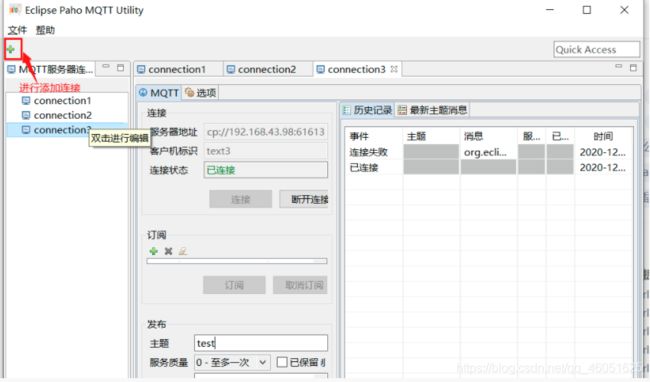Image resolution: width=650 pixels, height=382 pixels.
Task: Select the 连接失败 history row
Action: 489,152
